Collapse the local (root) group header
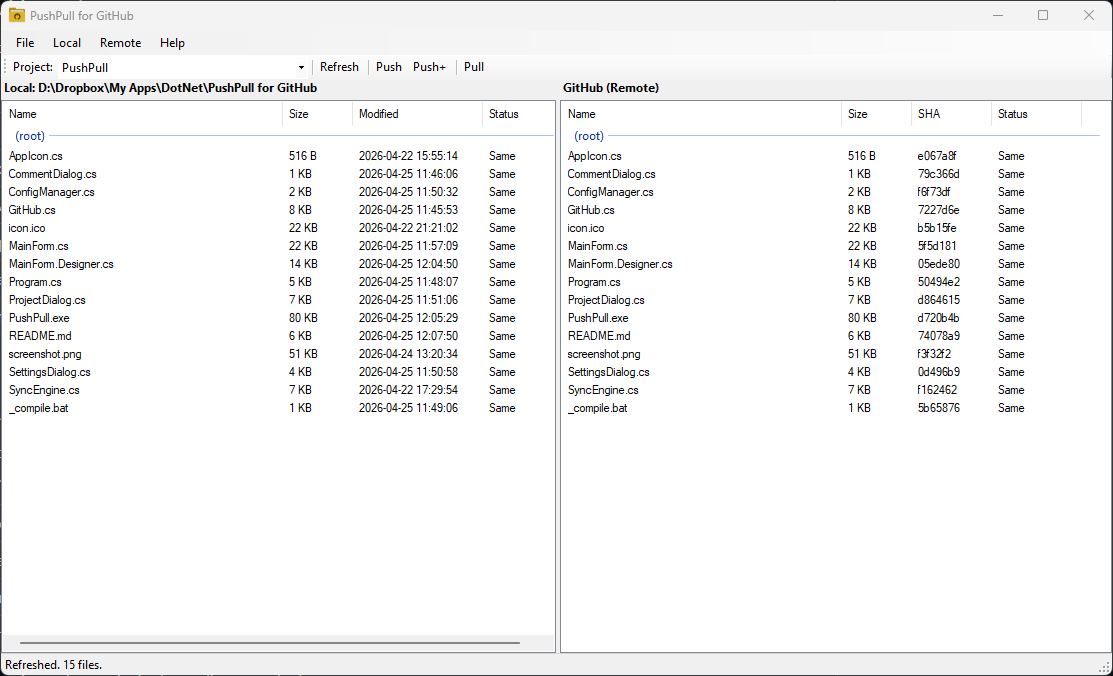The width and height of the screenshot is (1113, 676). pos(30,136)
